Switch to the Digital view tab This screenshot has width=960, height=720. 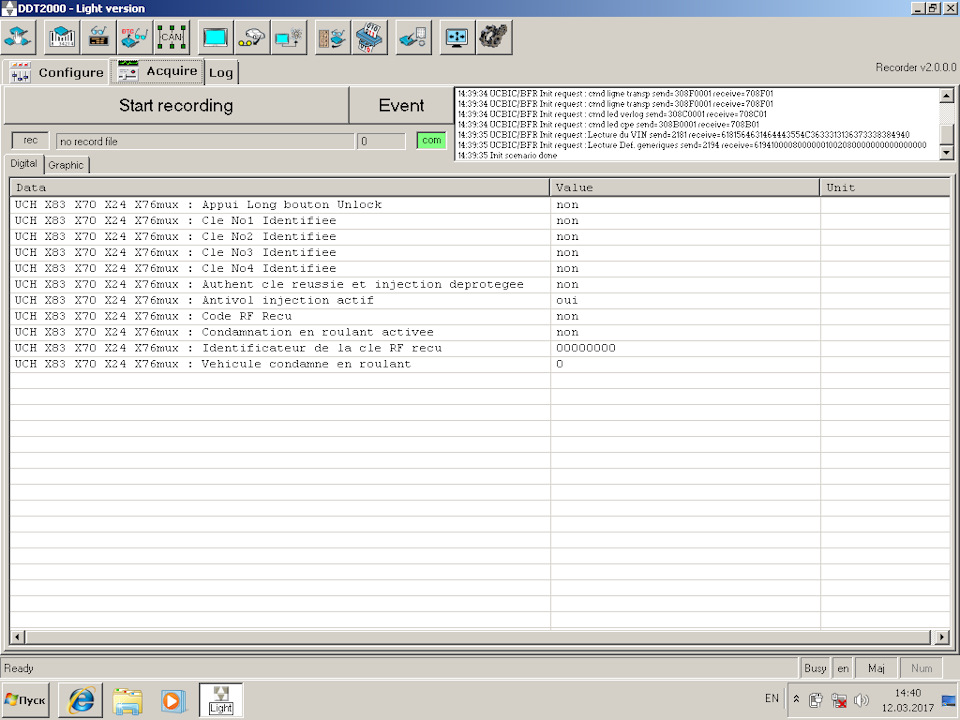23,163
